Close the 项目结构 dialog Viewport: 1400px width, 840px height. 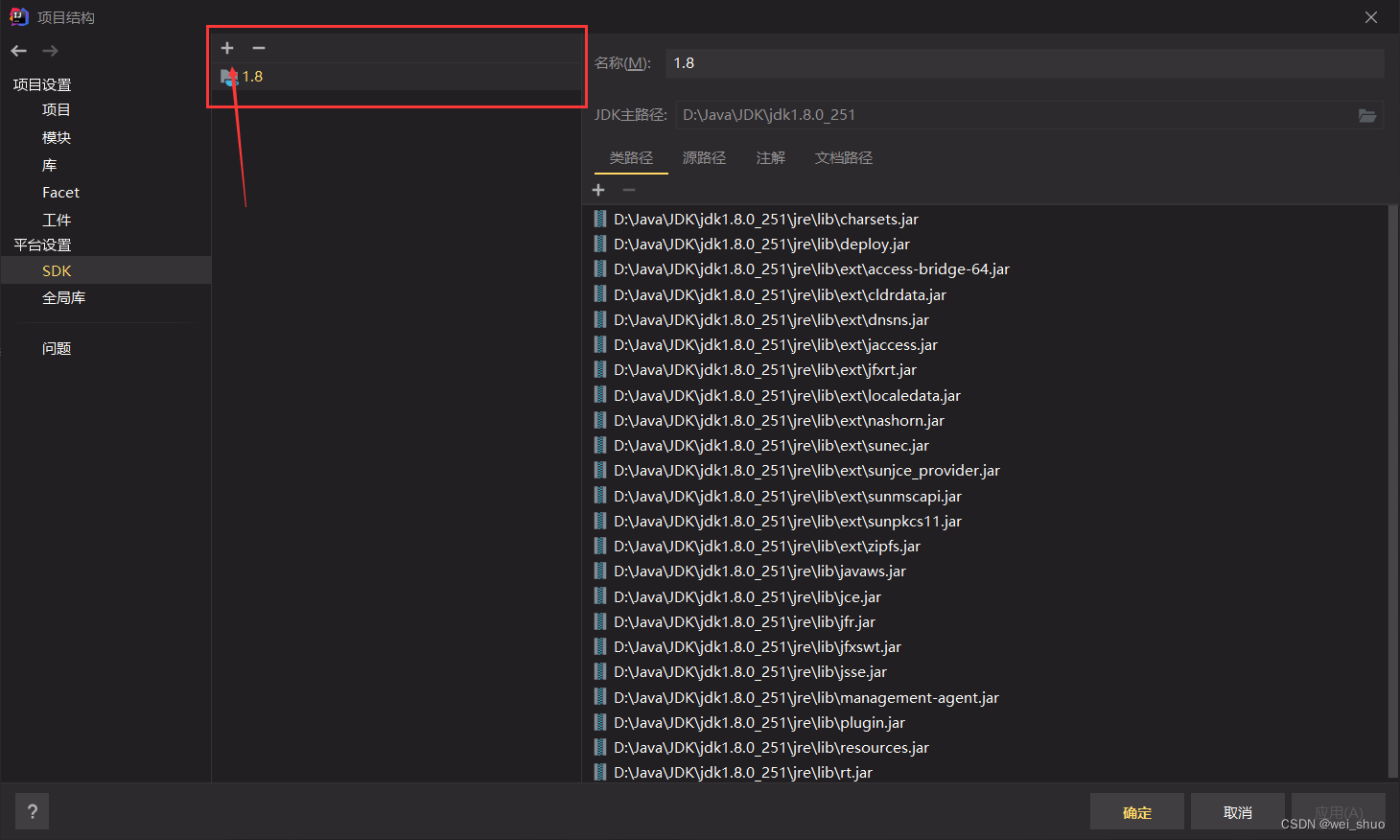[x=1371, y=17]
